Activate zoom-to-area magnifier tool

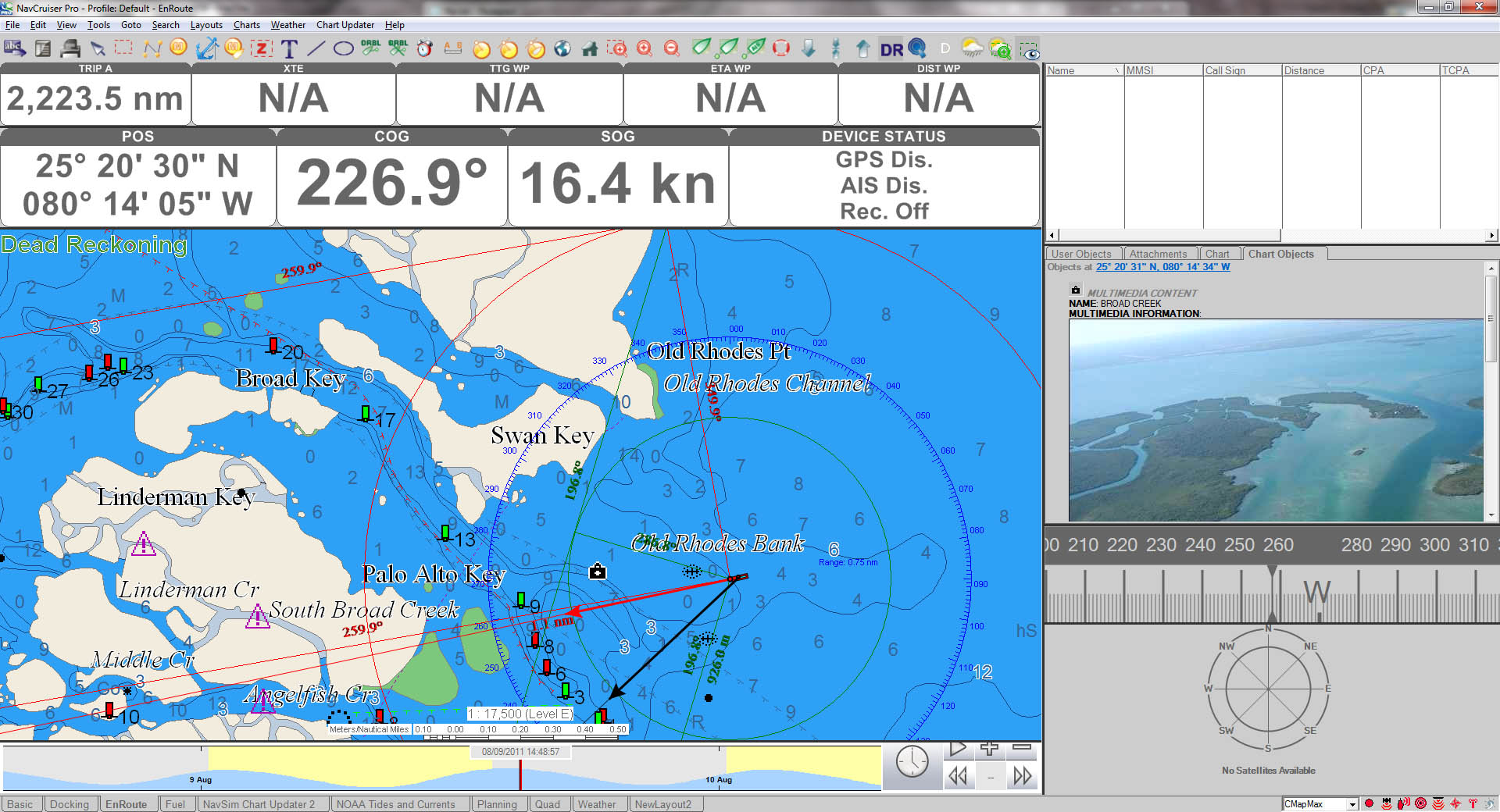pyautogui.click(x=617, y=48)
